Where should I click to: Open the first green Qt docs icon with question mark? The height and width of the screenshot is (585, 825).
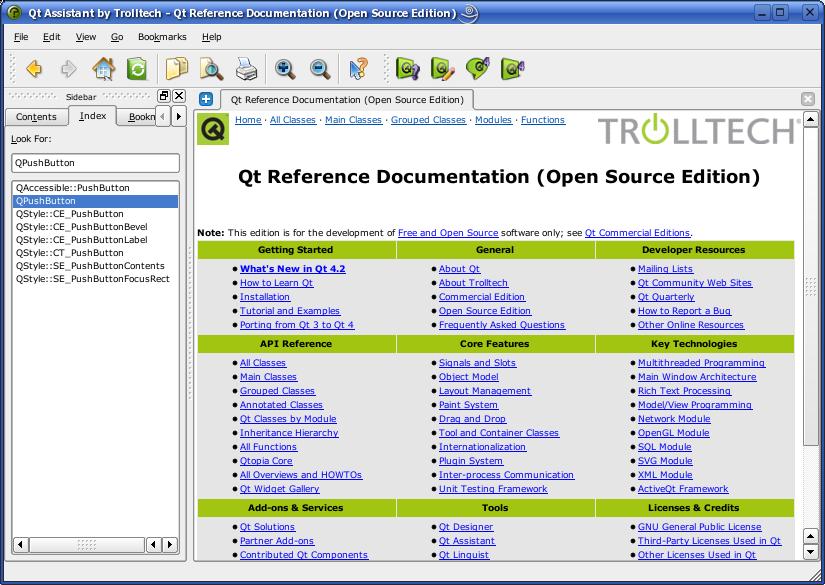click(x=408, y=69)
